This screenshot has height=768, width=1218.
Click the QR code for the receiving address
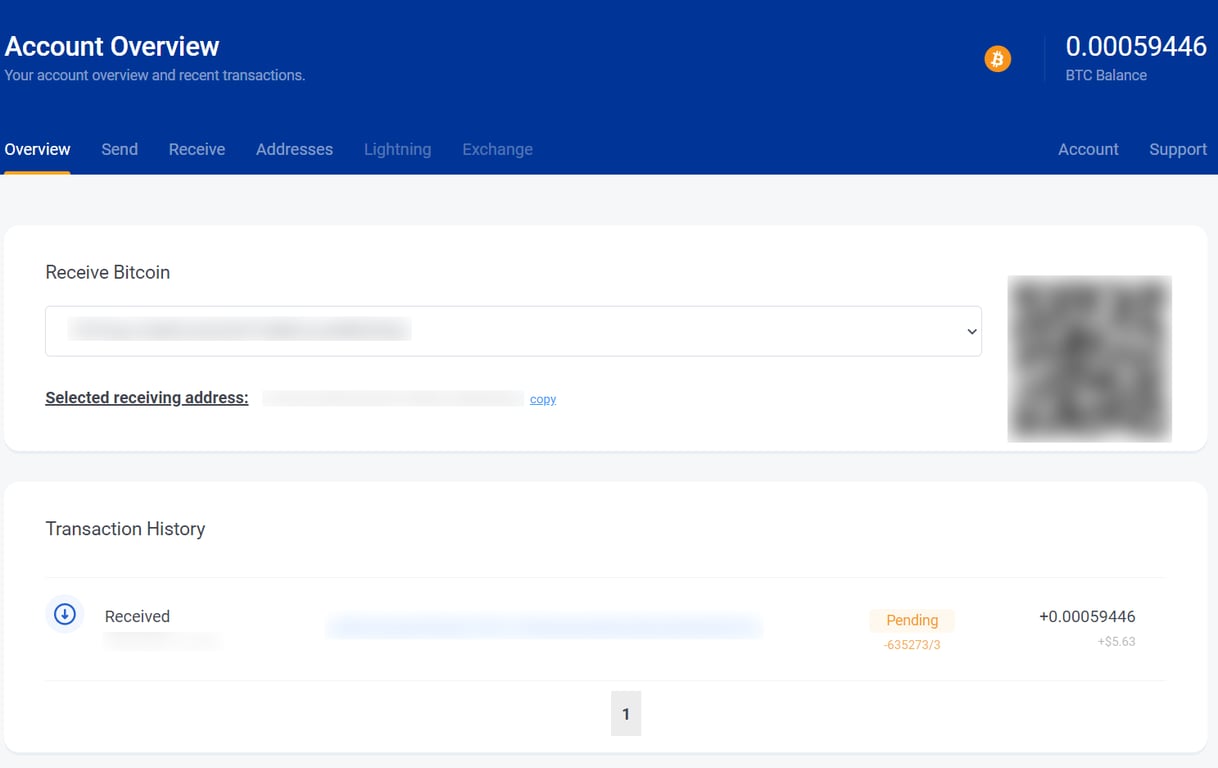click(1089, 358)
